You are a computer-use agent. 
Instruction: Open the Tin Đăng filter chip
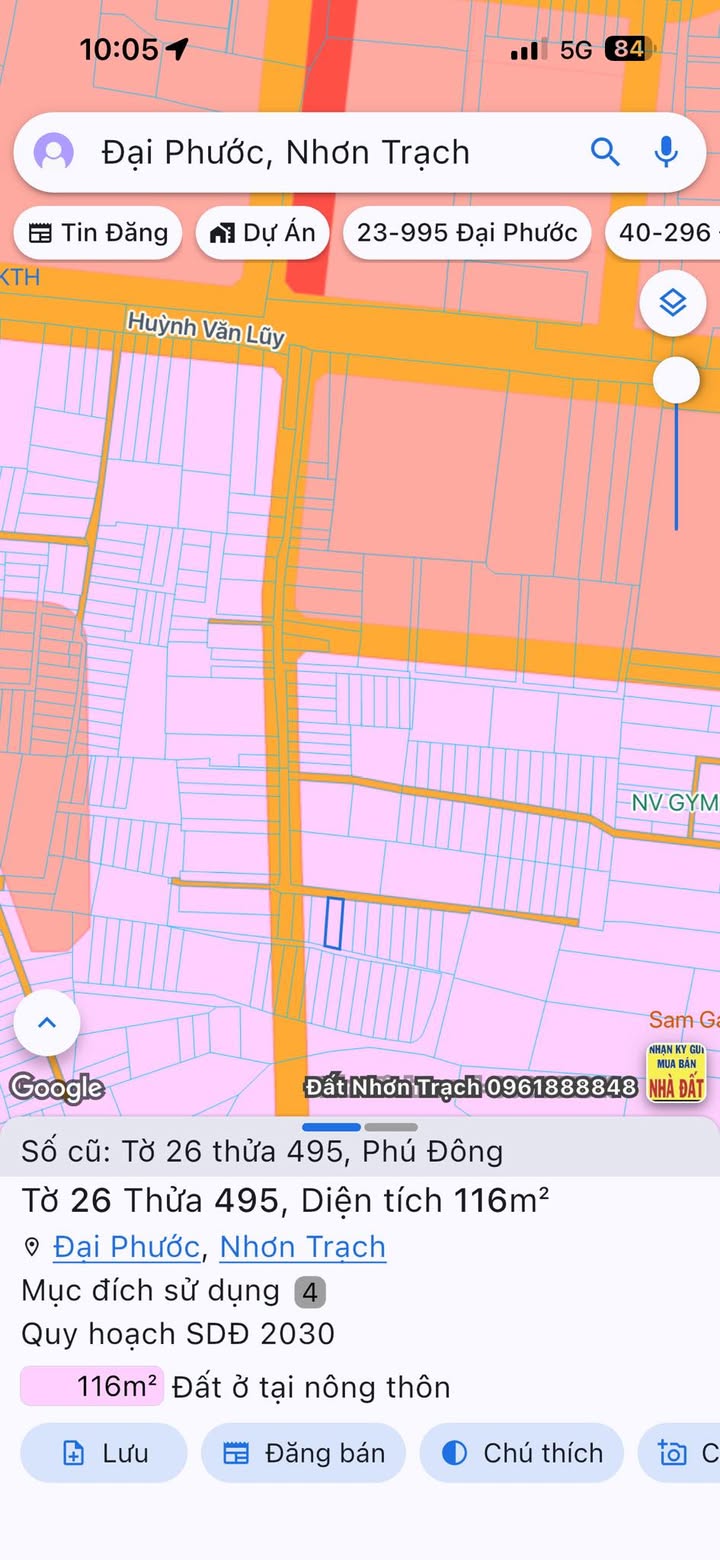(98, 233)
